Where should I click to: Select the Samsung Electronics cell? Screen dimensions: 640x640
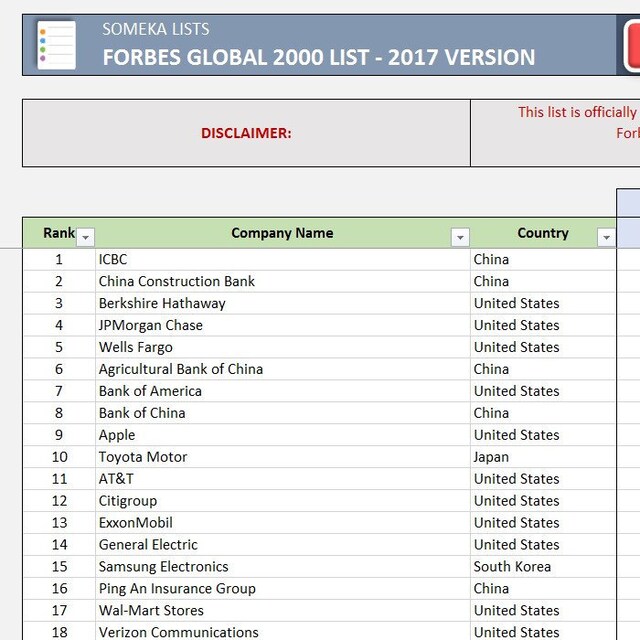point(282,567)
